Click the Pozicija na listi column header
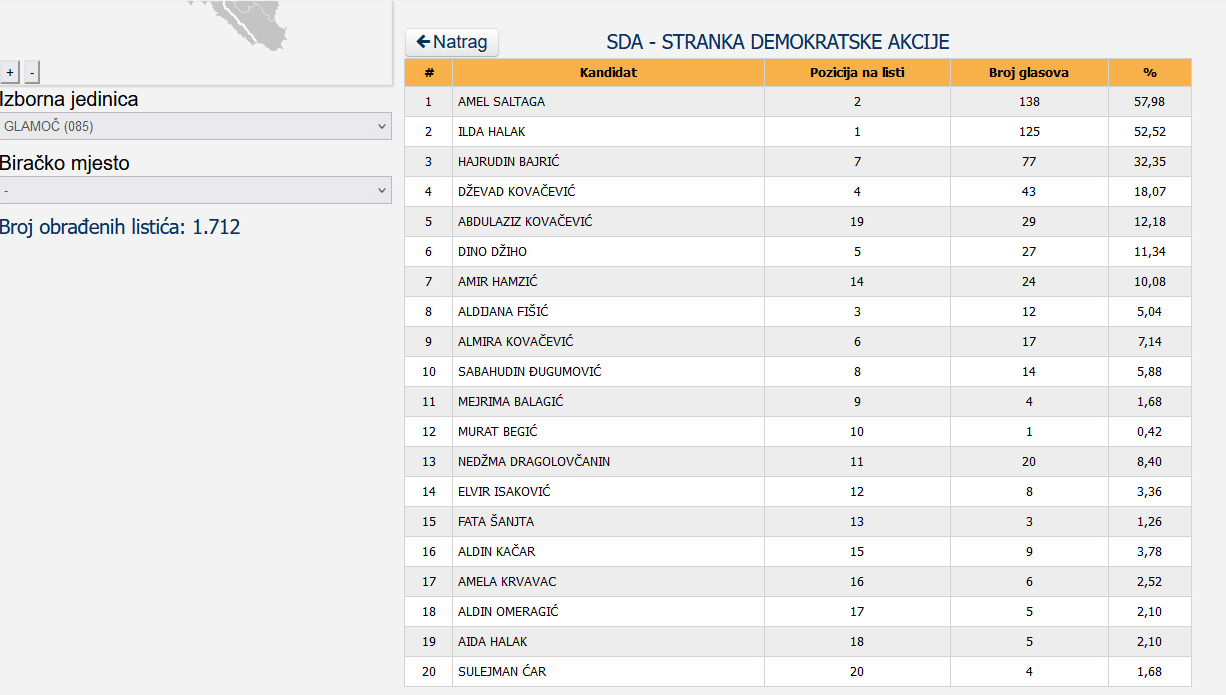 857,73
